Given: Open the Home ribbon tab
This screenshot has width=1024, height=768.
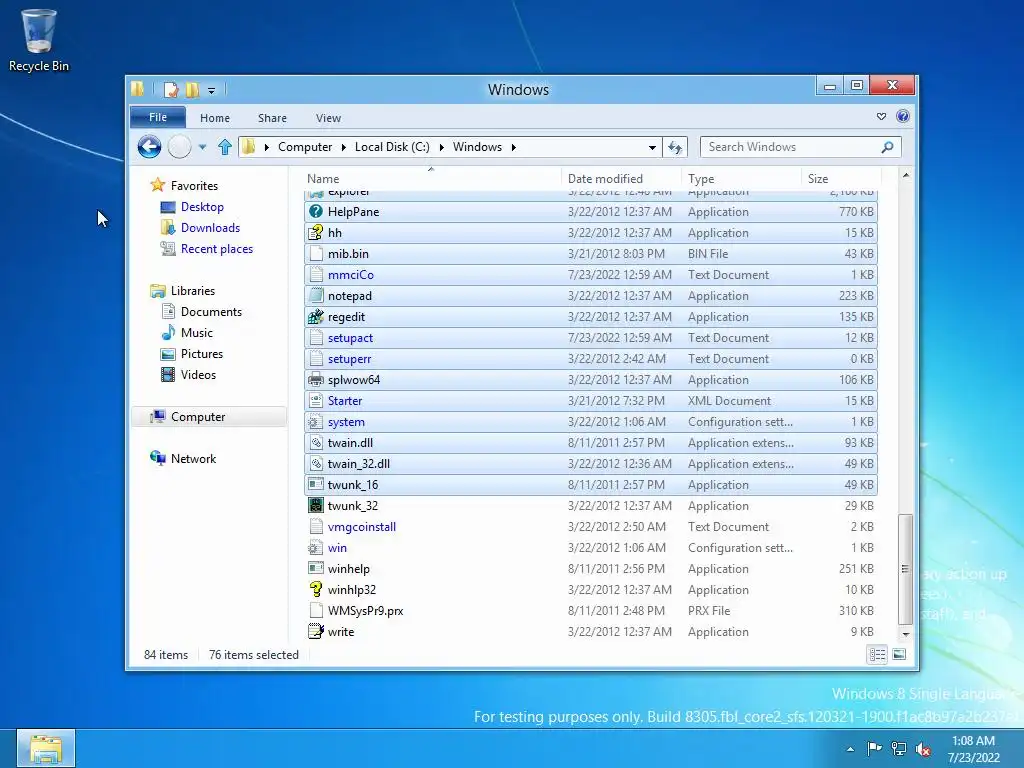Looking at the screenshot, I should [215, 118].
